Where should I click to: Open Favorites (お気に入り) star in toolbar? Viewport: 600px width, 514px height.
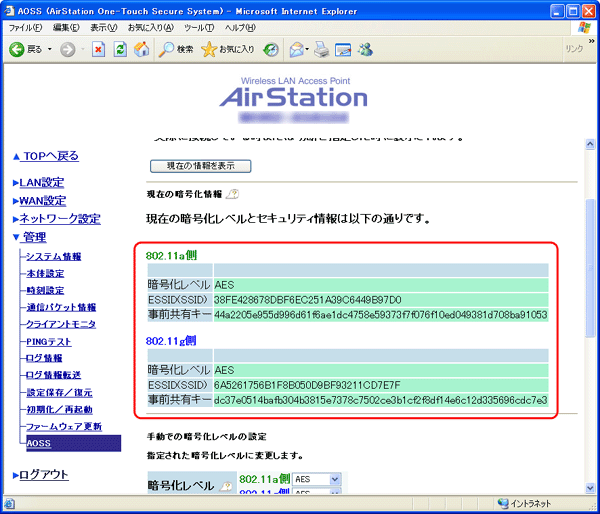228,49
